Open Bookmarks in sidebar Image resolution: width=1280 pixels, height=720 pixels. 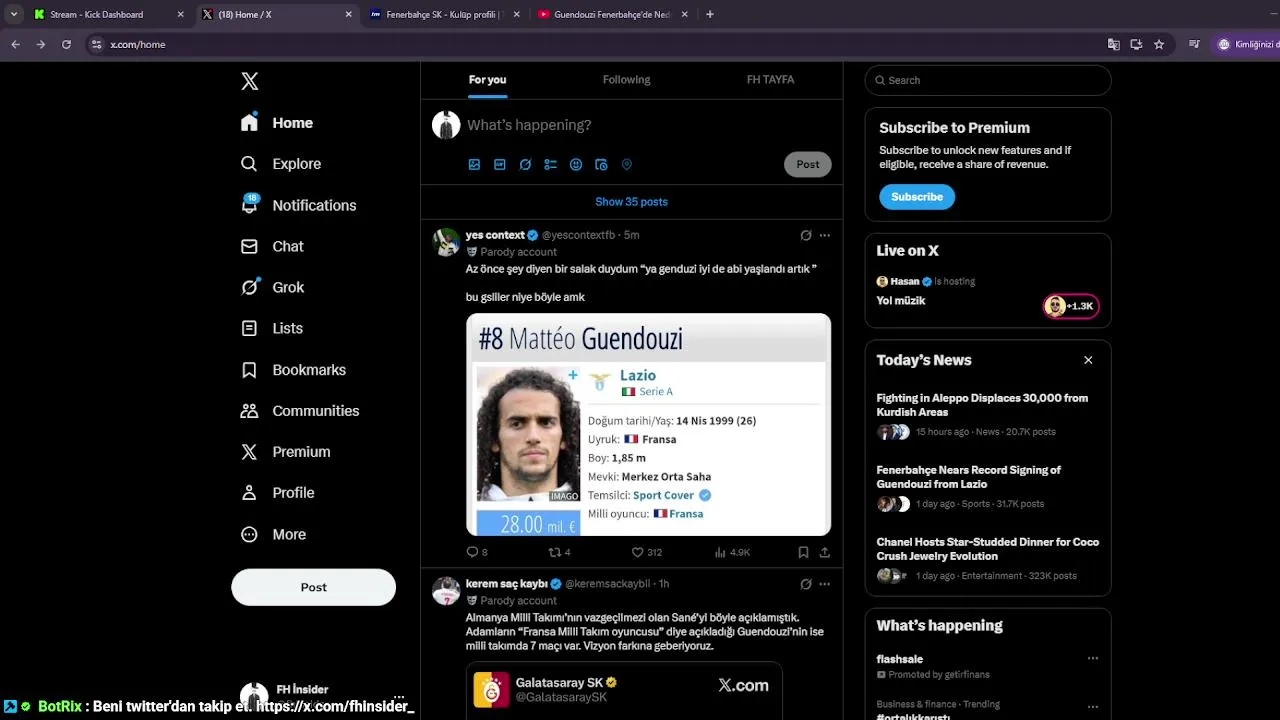(293, 370)
